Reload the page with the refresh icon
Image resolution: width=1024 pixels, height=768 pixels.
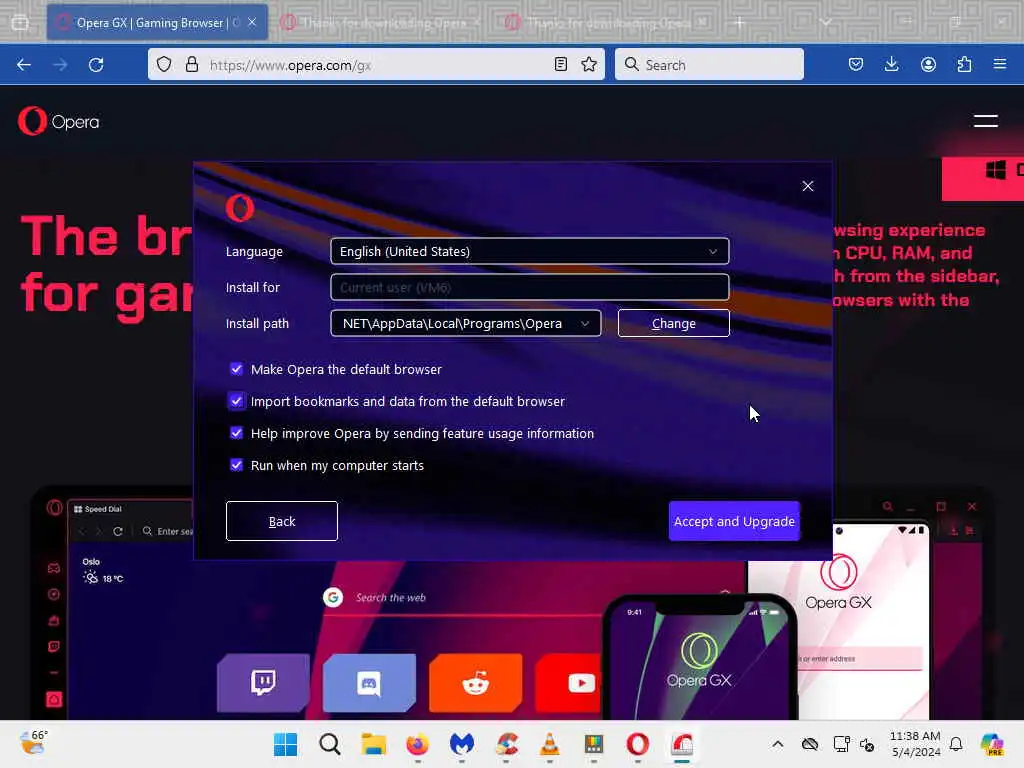click(x=96, y=65)
